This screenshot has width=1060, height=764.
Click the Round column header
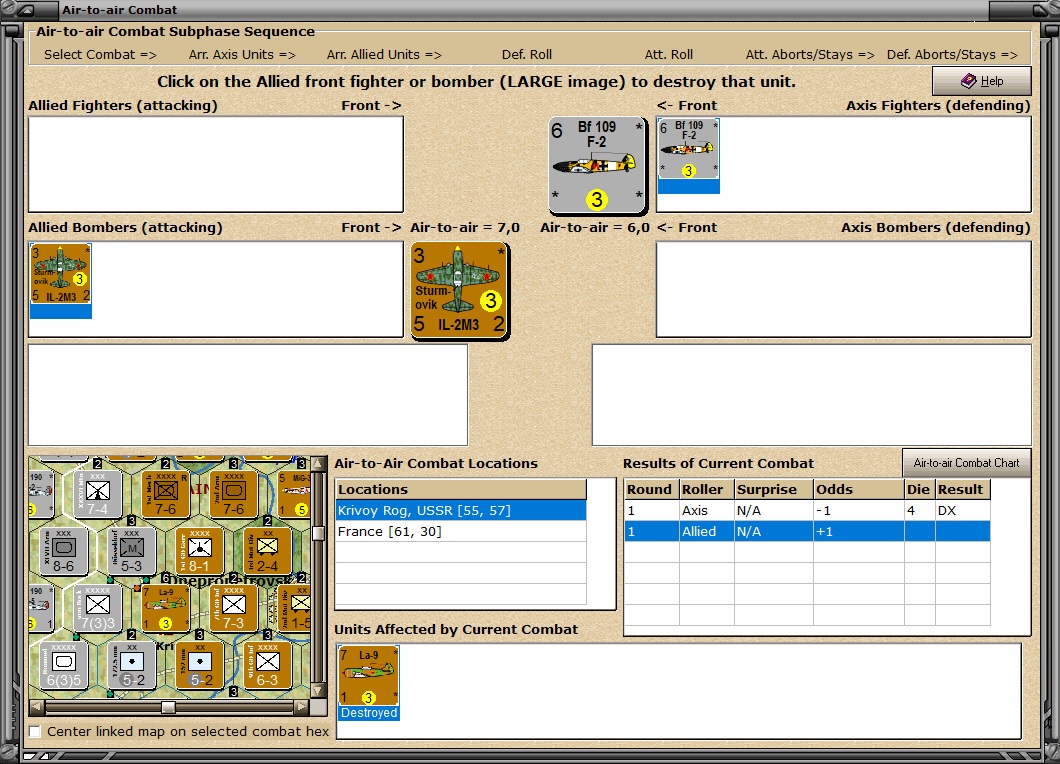point(652,490)
